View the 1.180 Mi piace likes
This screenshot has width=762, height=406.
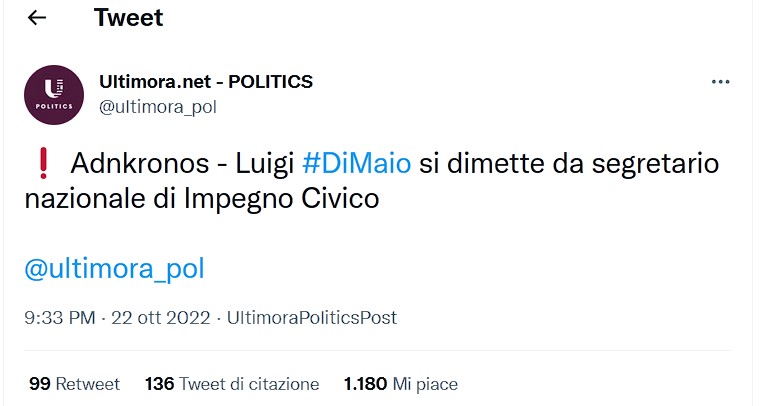(x=400, y=384)
